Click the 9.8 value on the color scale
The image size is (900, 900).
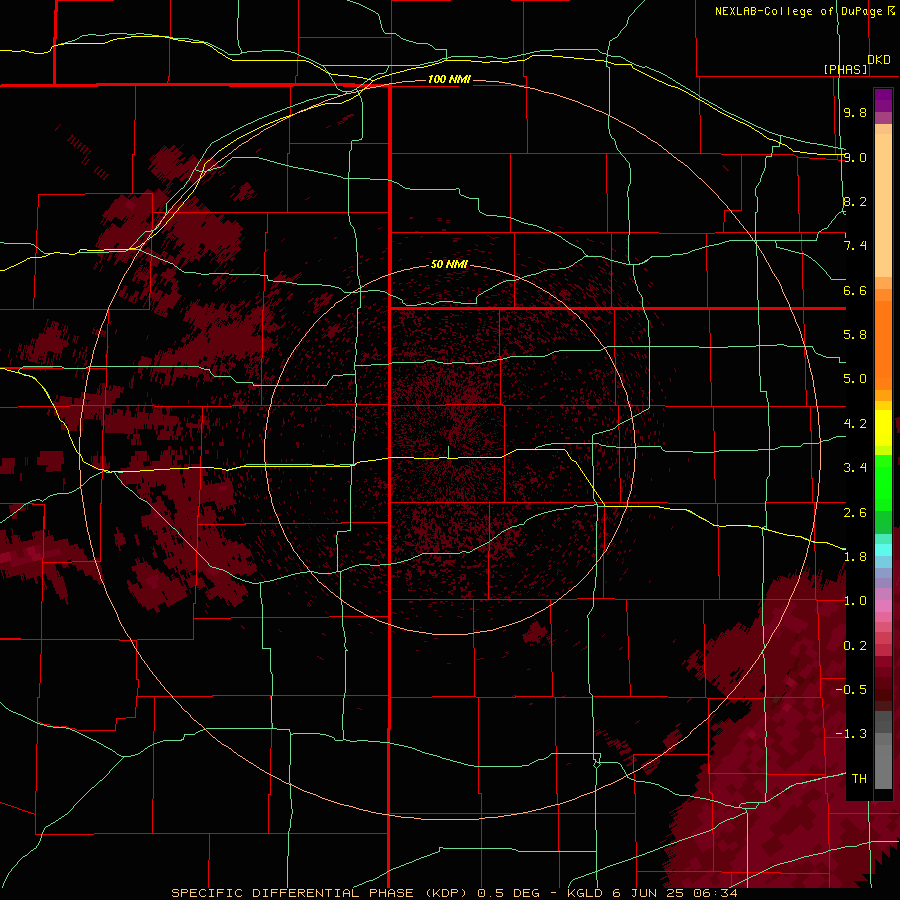point(855,112)
